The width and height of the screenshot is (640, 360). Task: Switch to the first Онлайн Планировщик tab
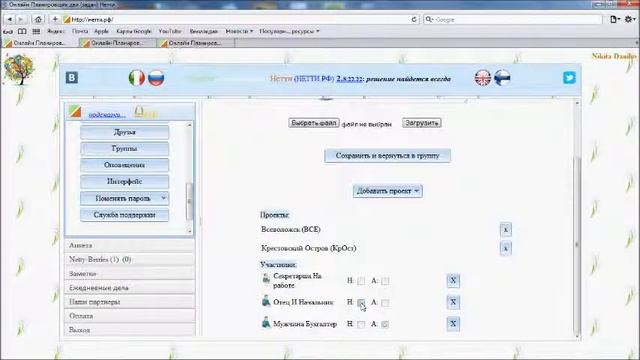point(40,43)
